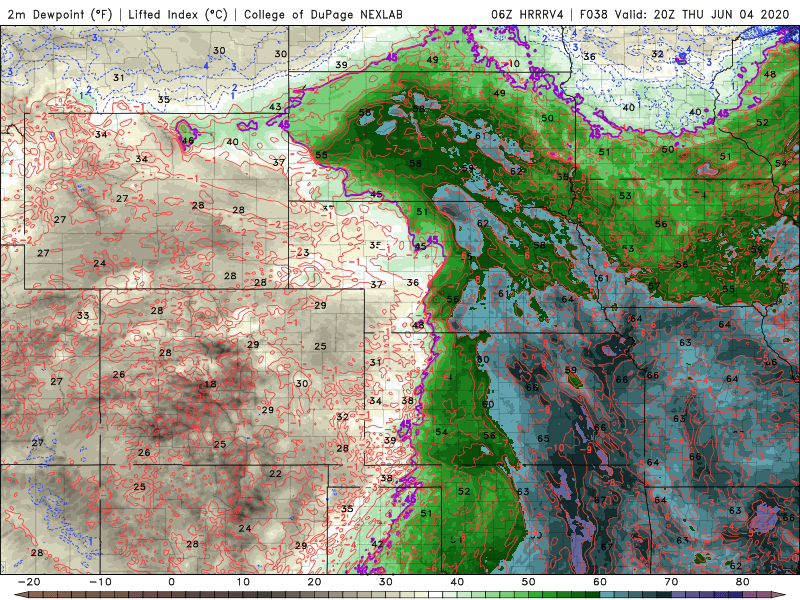Click the "33" dewpoint value on the map

click(83, 315)
